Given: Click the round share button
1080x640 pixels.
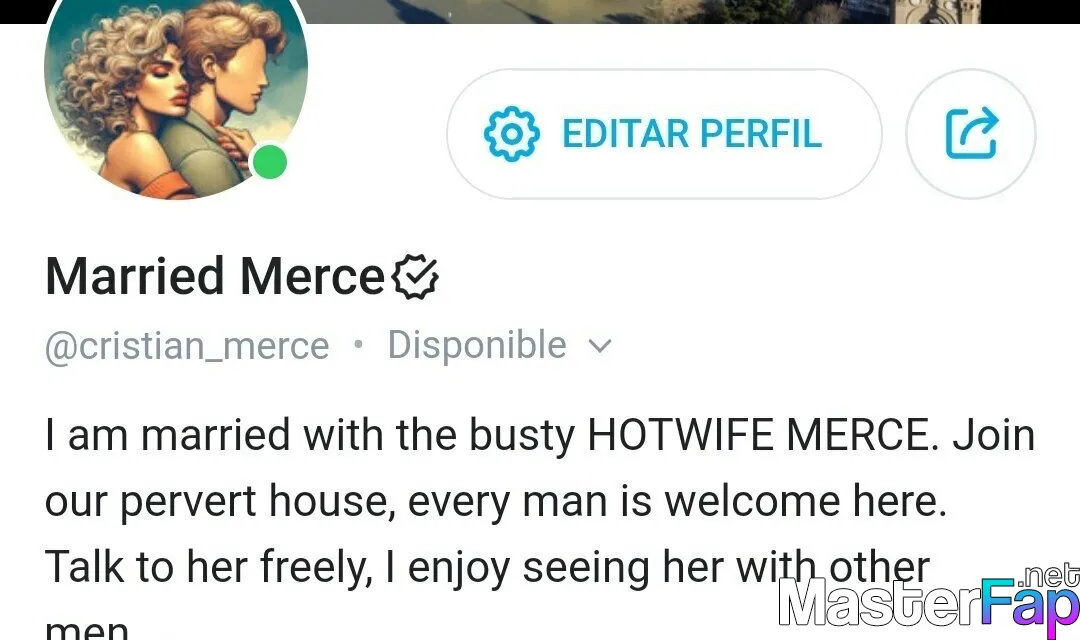Looking at the screenshot, I should 970,134.
